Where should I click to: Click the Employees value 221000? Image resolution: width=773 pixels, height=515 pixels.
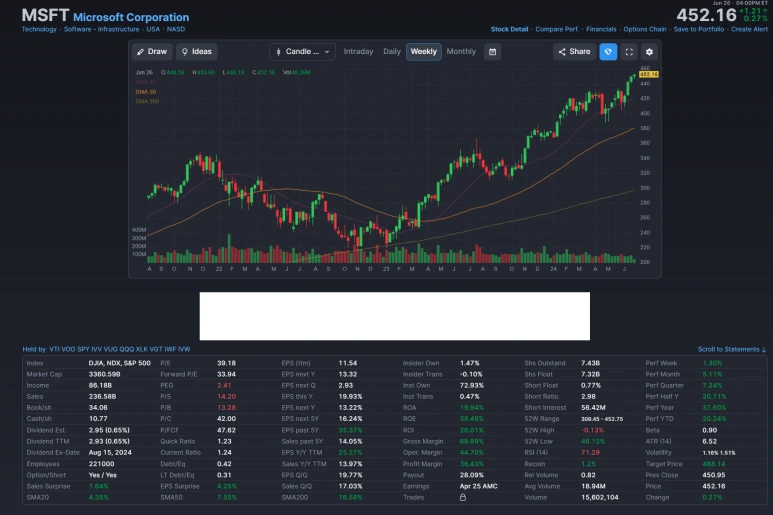coord(102,464)
